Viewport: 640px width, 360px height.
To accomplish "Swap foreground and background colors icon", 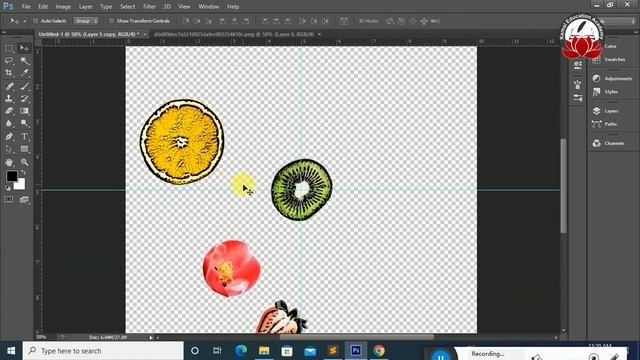I will [23, 173].
